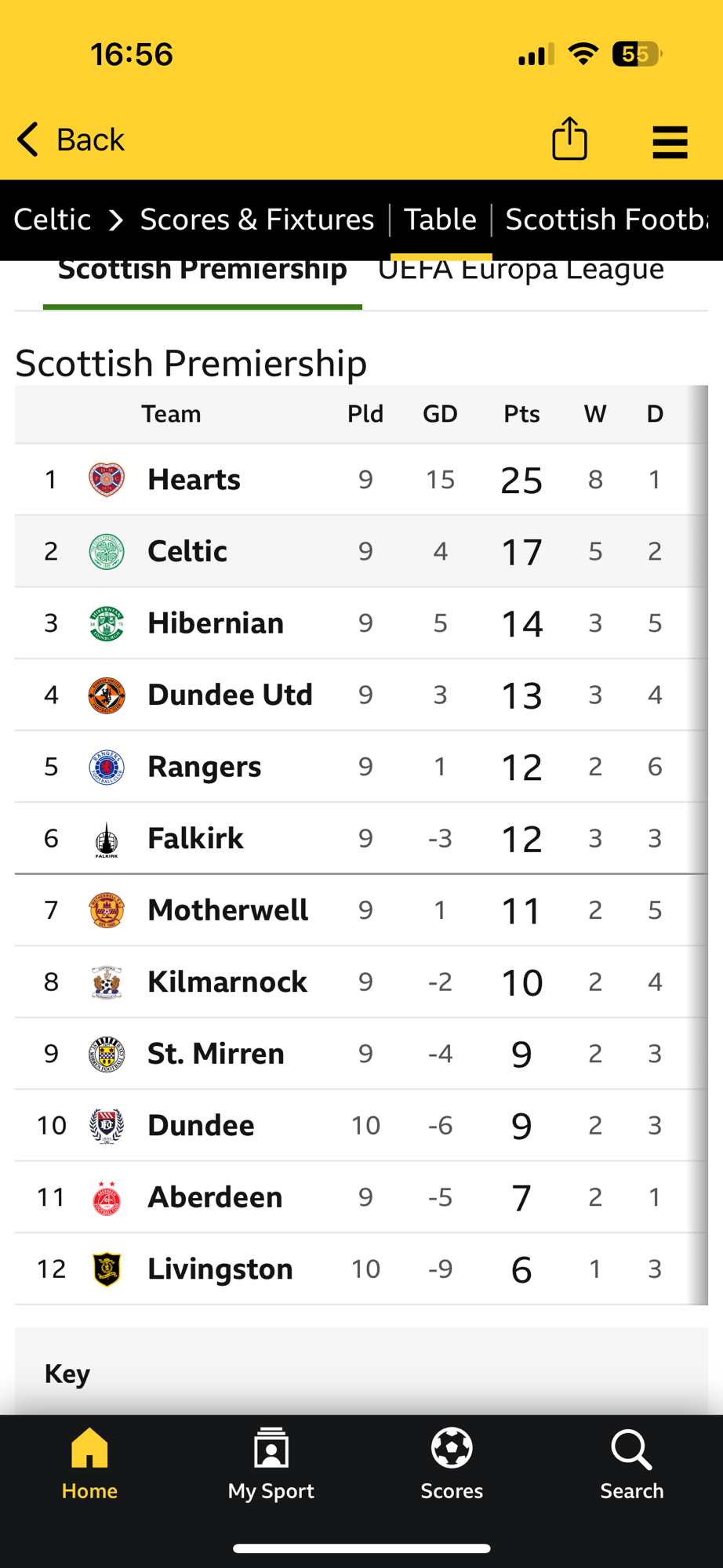This screenshot has height=1568, width=723.
Task: Tap the Rangers club badge
Action: click(x=107, y=767)
